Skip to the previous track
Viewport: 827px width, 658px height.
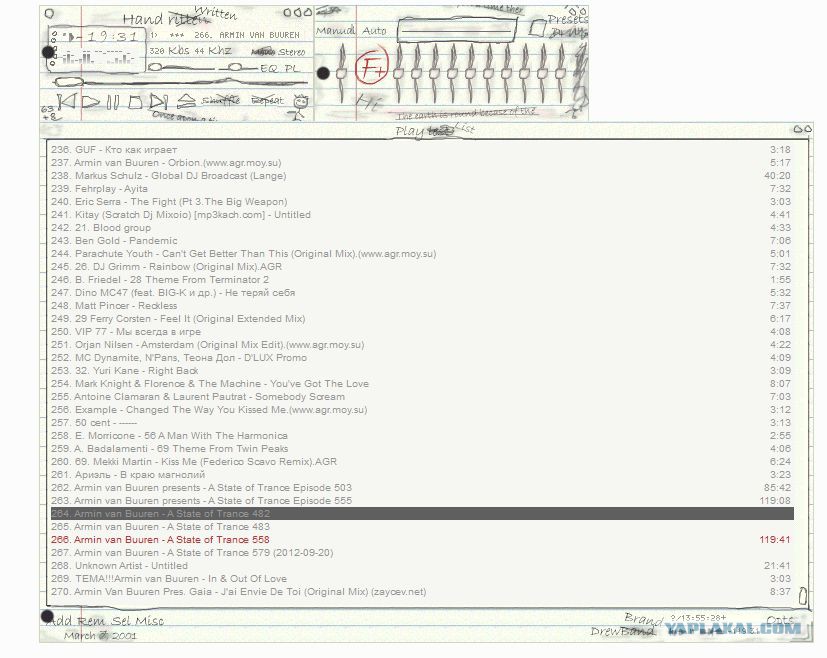click(66, 101)
